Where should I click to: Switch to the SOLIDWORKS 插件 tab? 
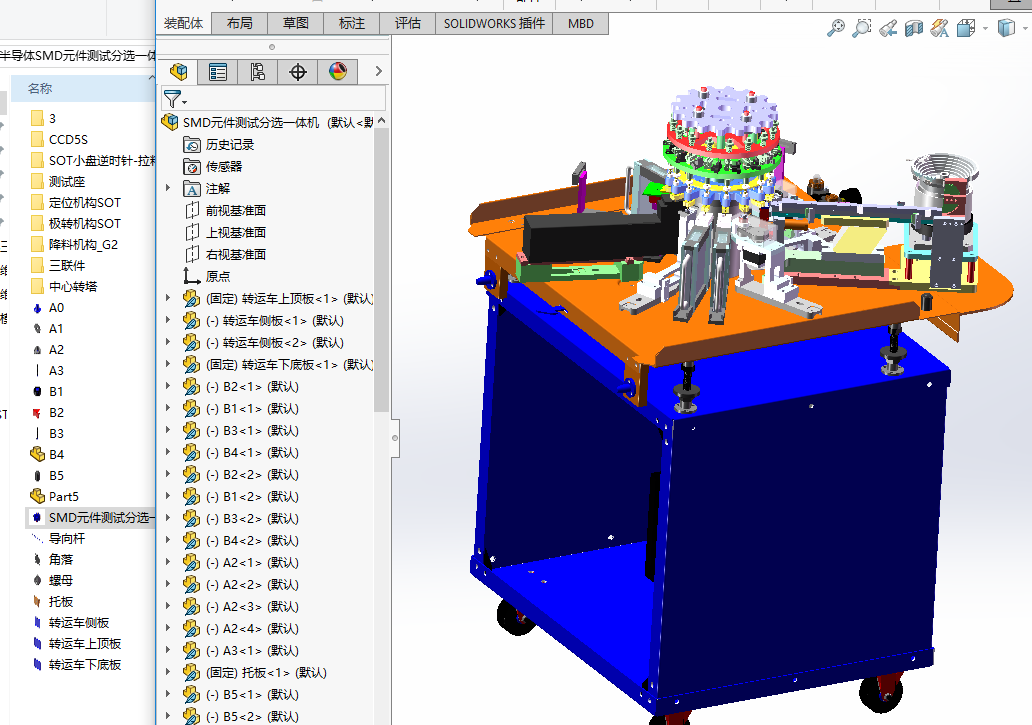[494, 24]
